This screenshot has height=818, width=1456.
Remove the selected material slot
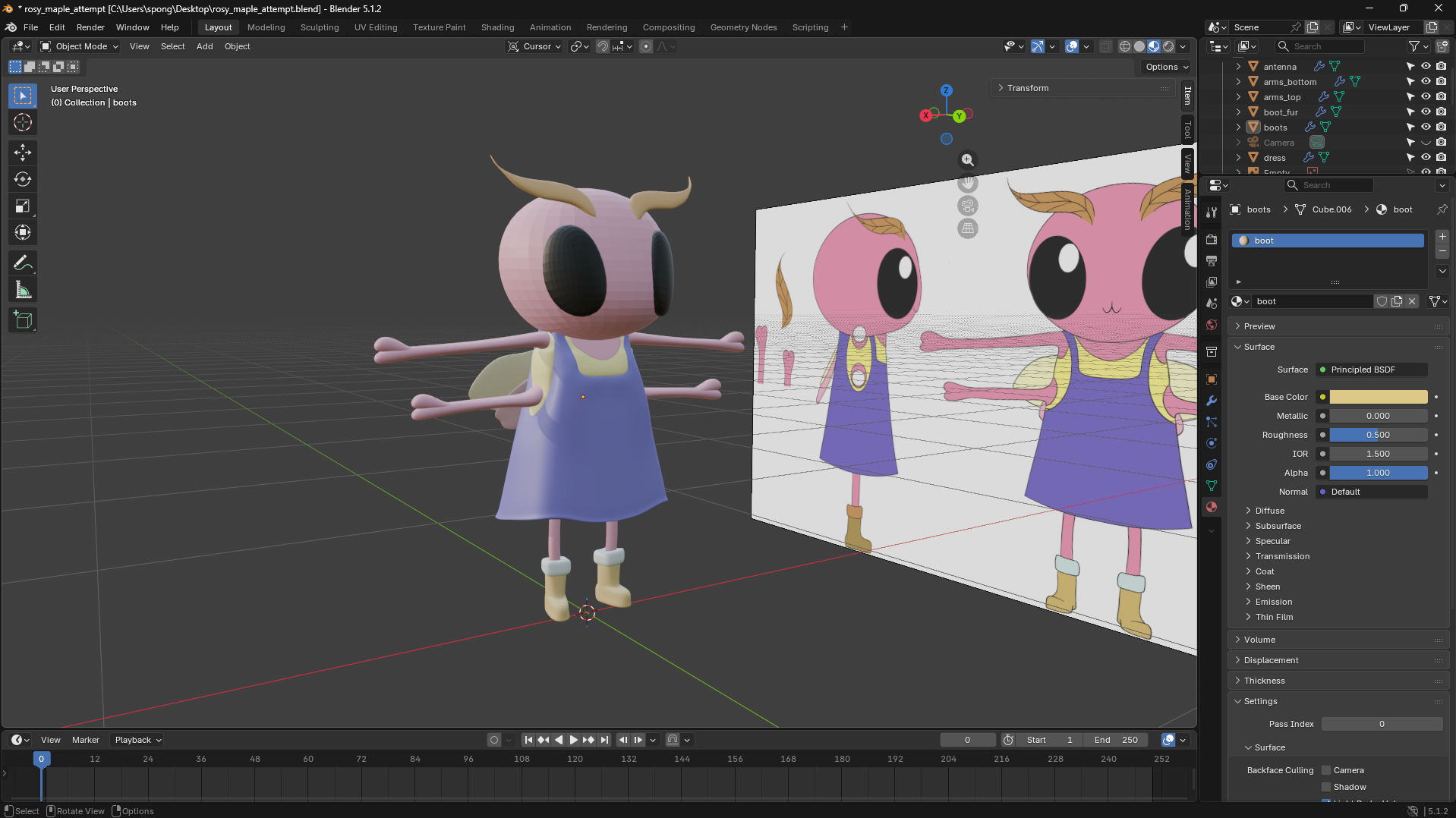pyautogui.click(x=1442, y=251)
